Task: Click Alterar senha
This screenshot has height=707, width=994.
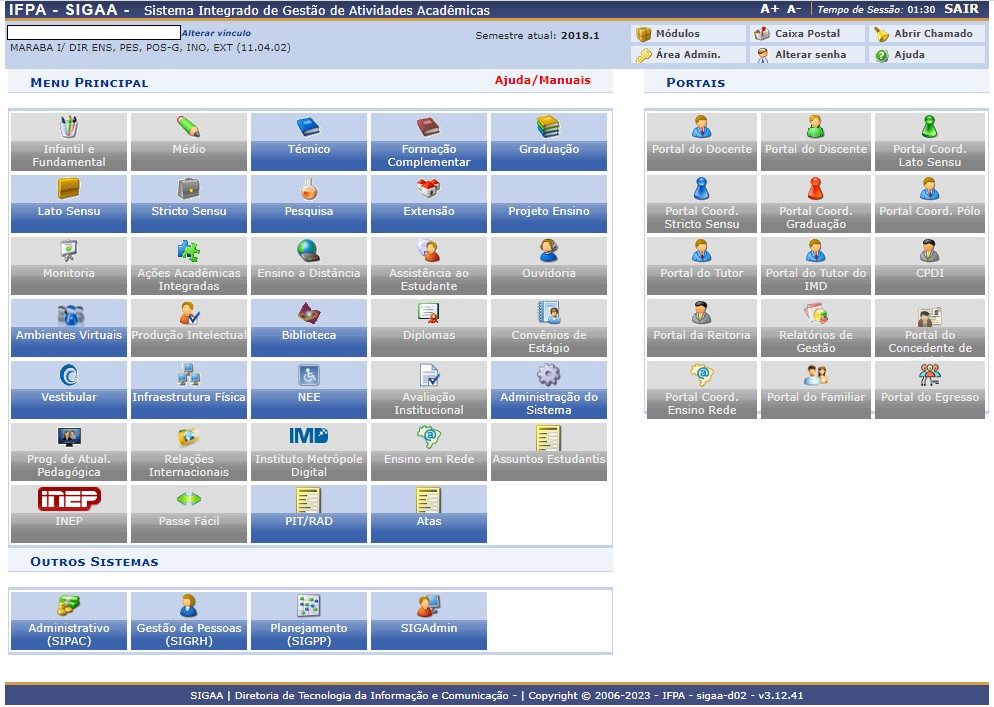Action: (x=808, y=55)
